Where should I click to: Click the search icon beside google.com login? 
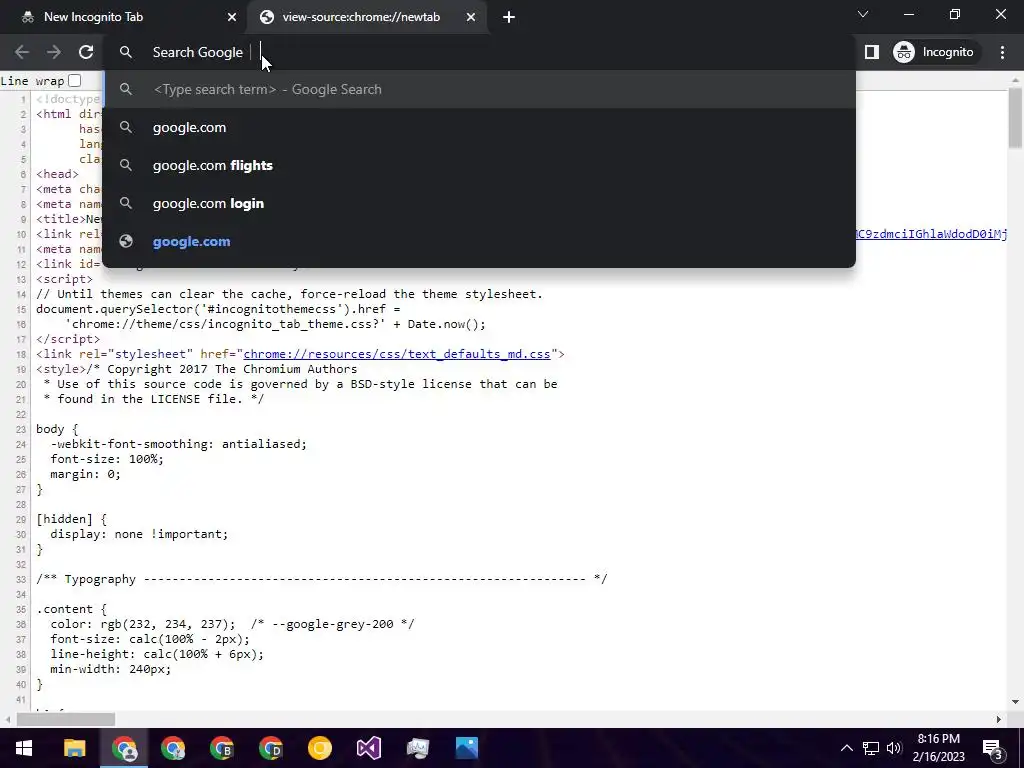[x=126, y=203]
